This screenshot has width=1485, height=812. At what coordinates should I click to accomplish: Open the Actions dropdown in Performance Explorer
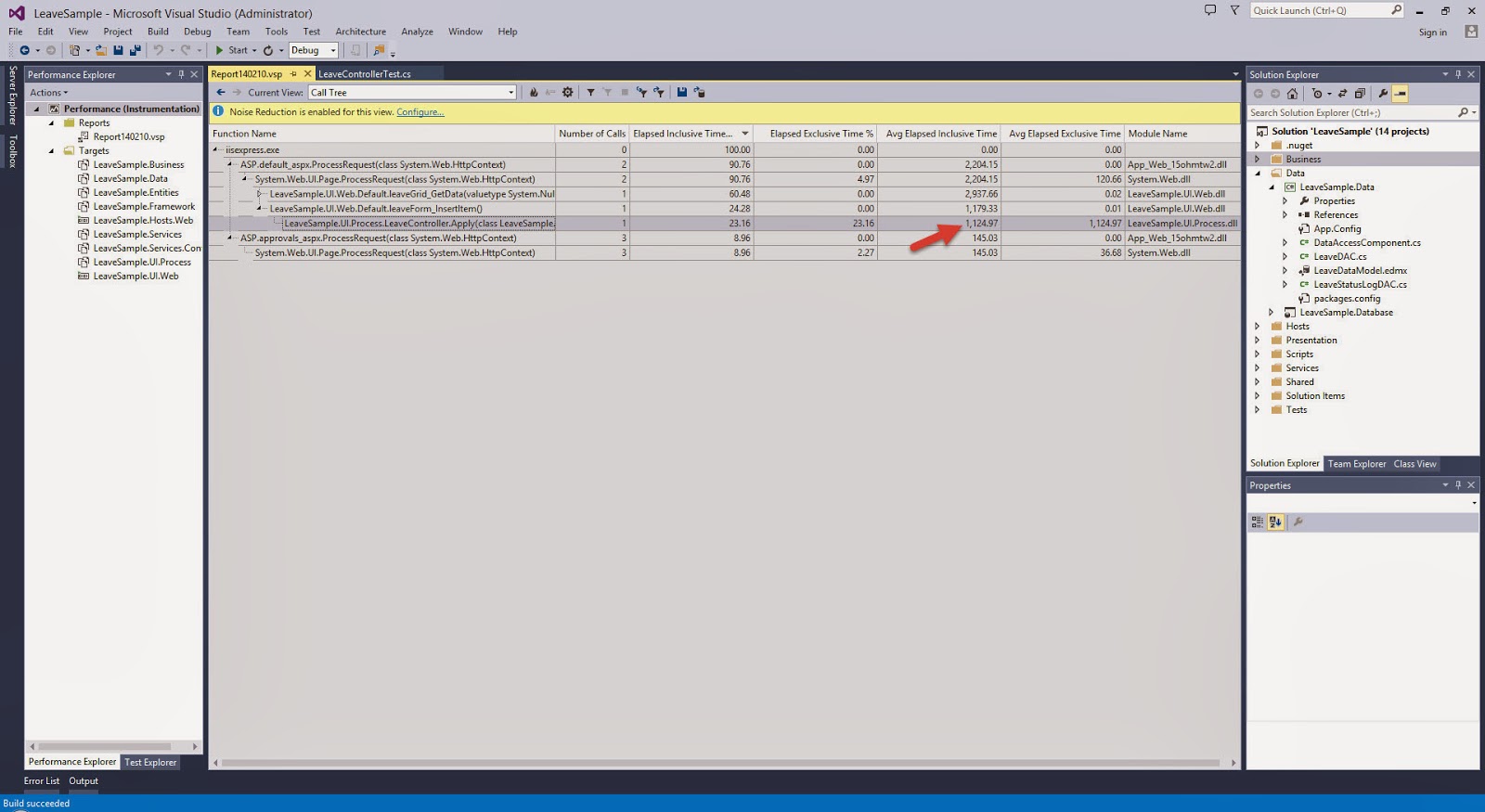coord(48,92)
